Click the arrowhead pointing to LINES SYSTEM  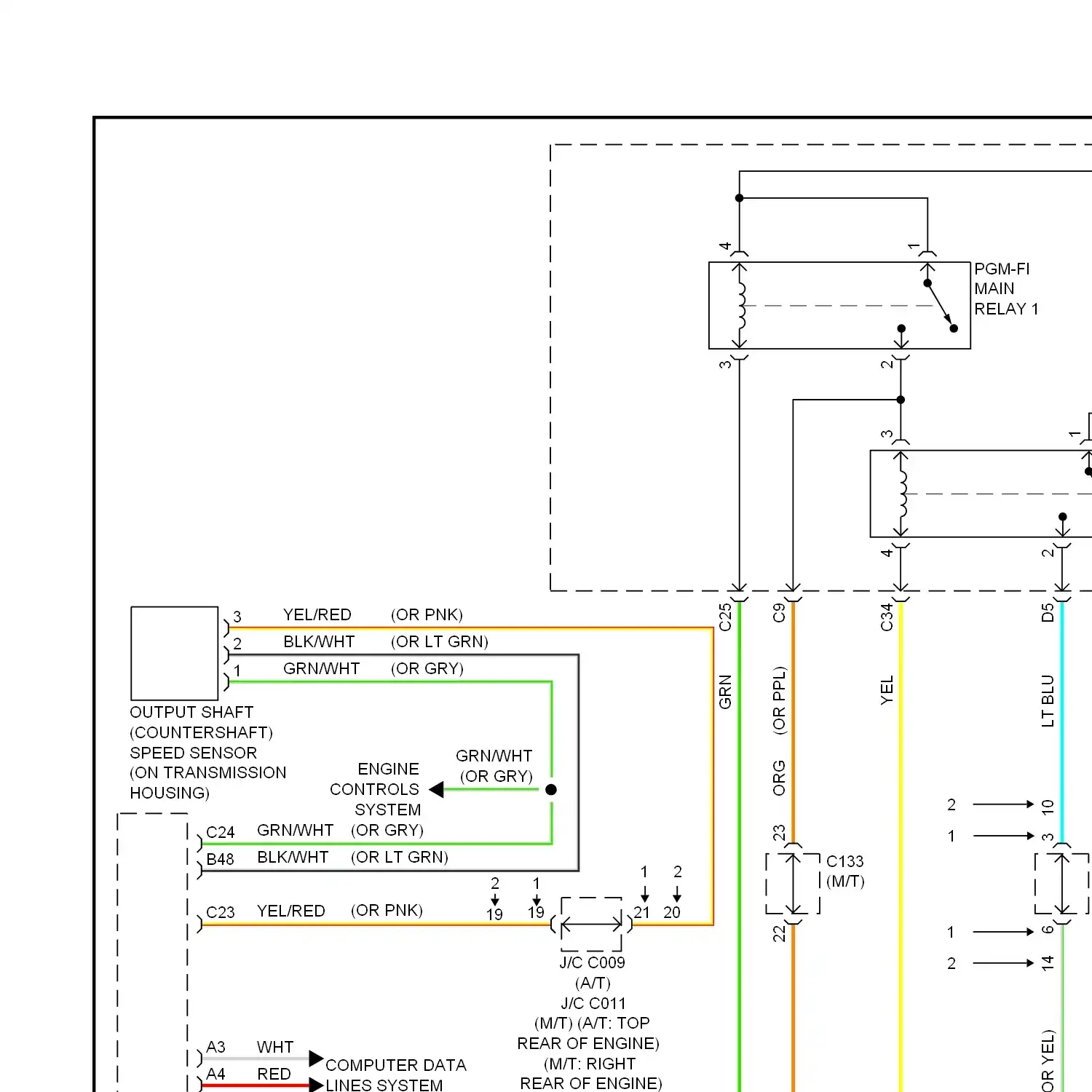[316, 1085]
